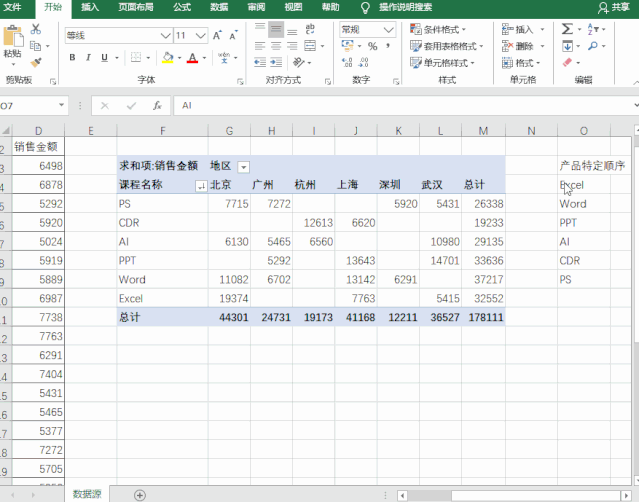Screen dimensions: 639x502
Task: Click the Copy icon
Action: (x=36, y=46)
